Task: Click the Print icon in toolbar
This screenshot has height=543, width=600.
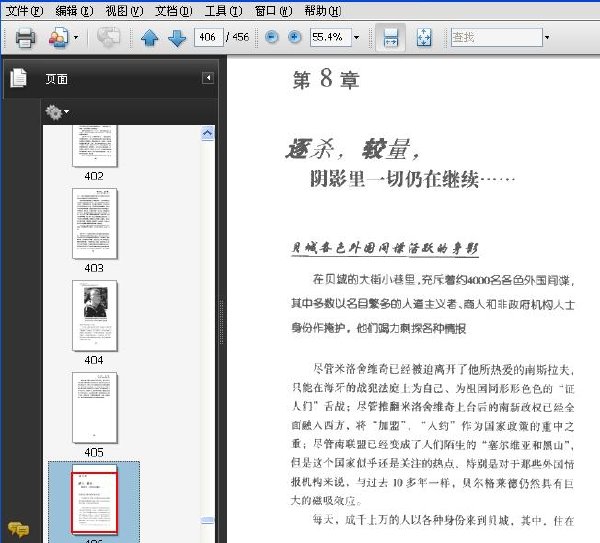Action: click(x=25, y=38)
